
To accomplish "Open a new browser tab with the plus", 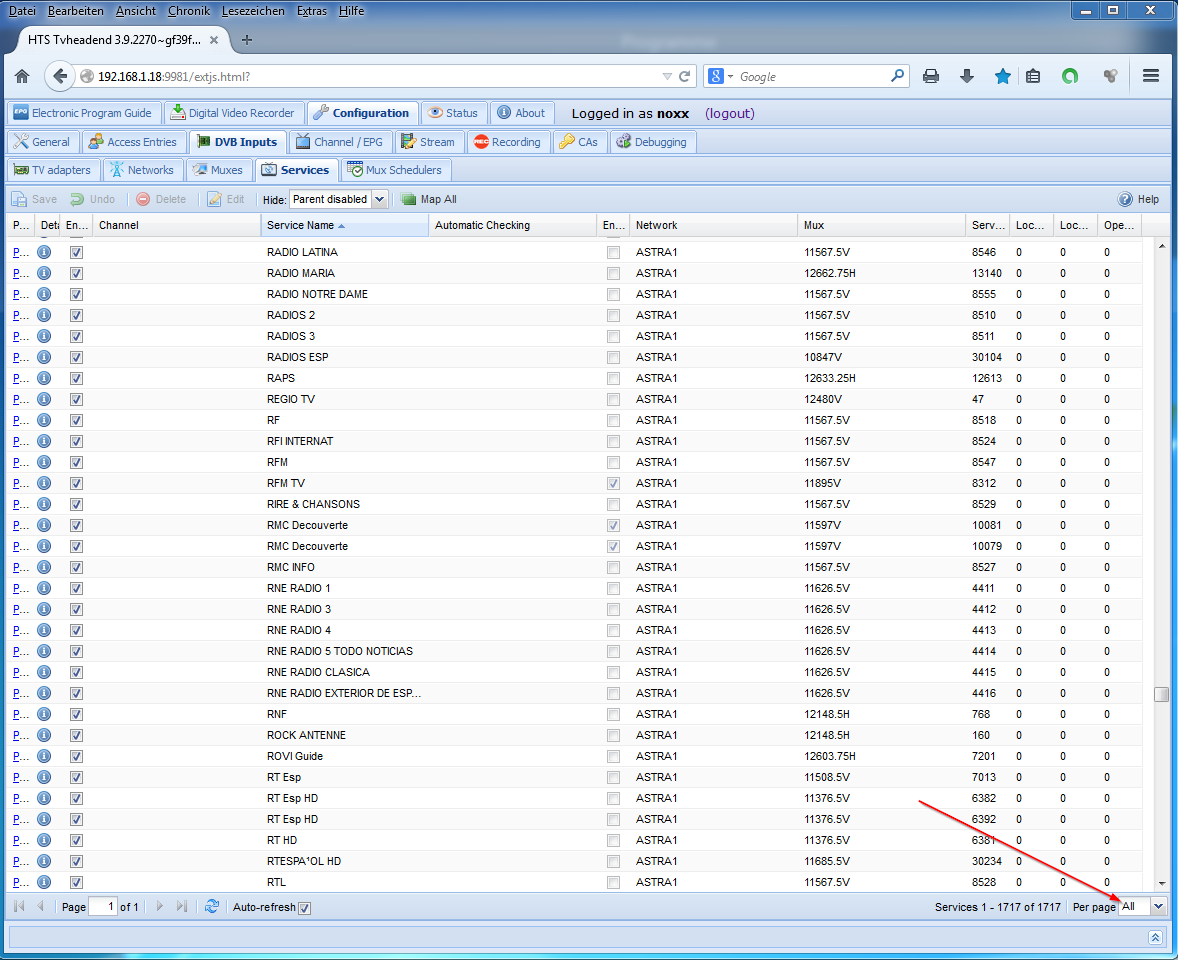I will click(x=246, y=40).
